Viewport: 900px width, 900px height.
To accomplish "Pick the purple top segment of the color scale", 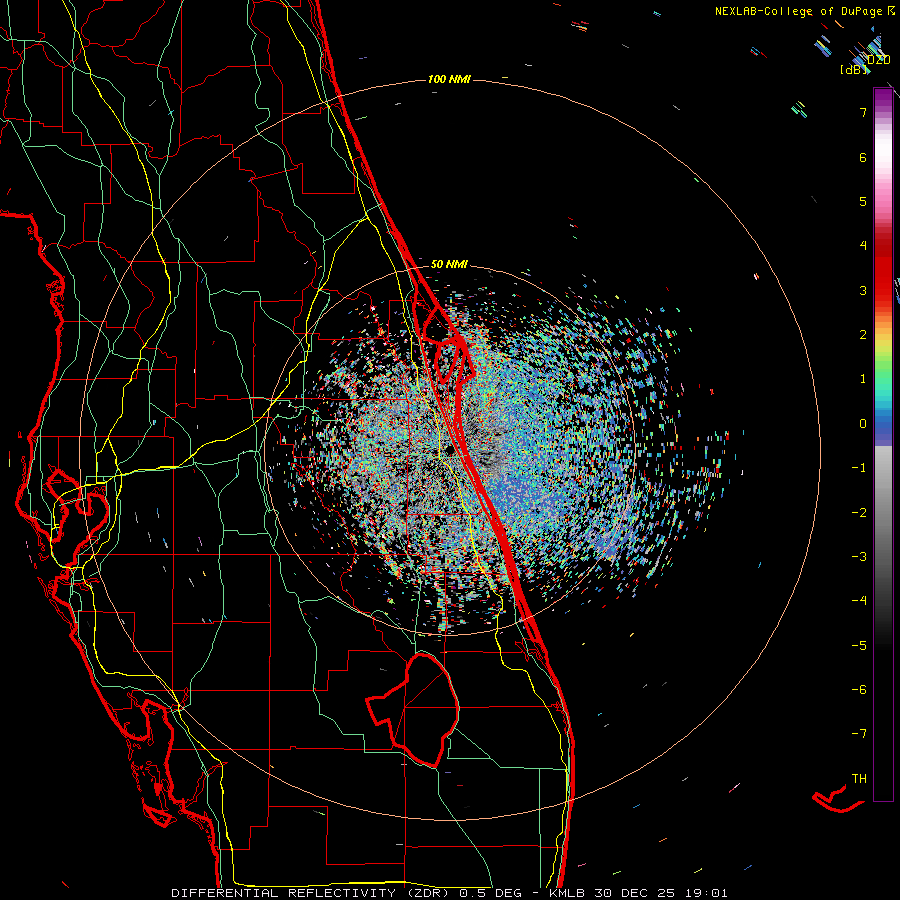I will click(x=883, y=96).
